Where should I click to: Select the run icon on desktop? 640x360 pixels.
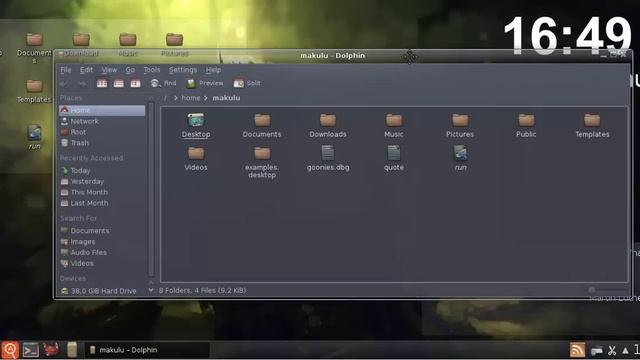[x=34, y=138]
